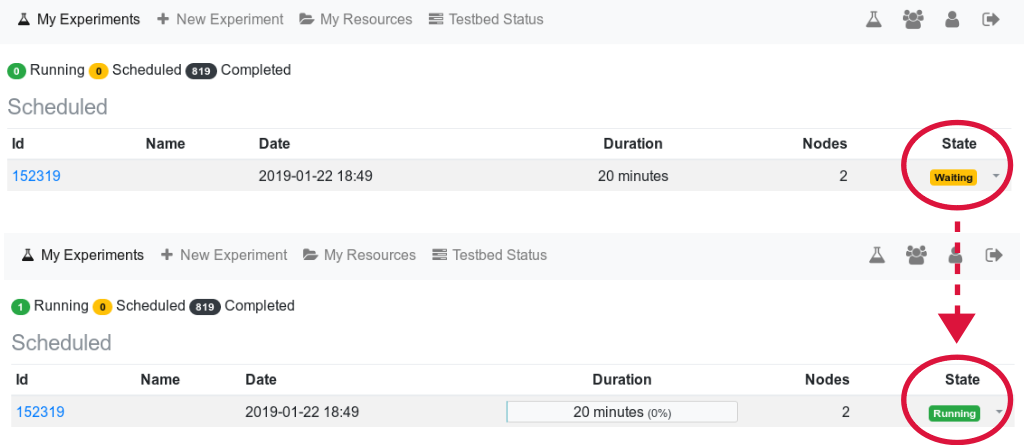Click the users group icon in lower navigation
The height and width of the screenshot is (445, 1024).
916,255
